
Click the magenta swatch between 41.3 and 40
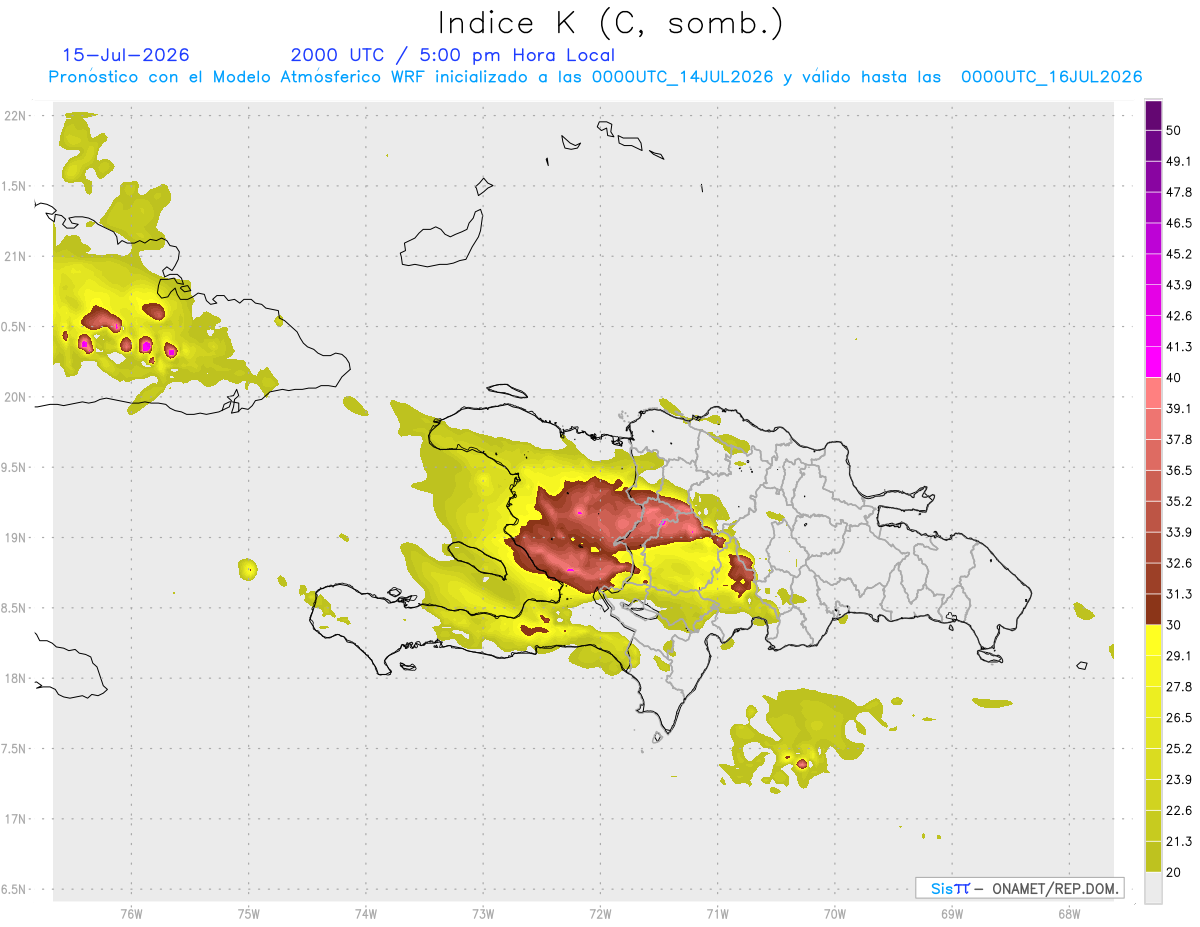click(x=1153, y=363)
